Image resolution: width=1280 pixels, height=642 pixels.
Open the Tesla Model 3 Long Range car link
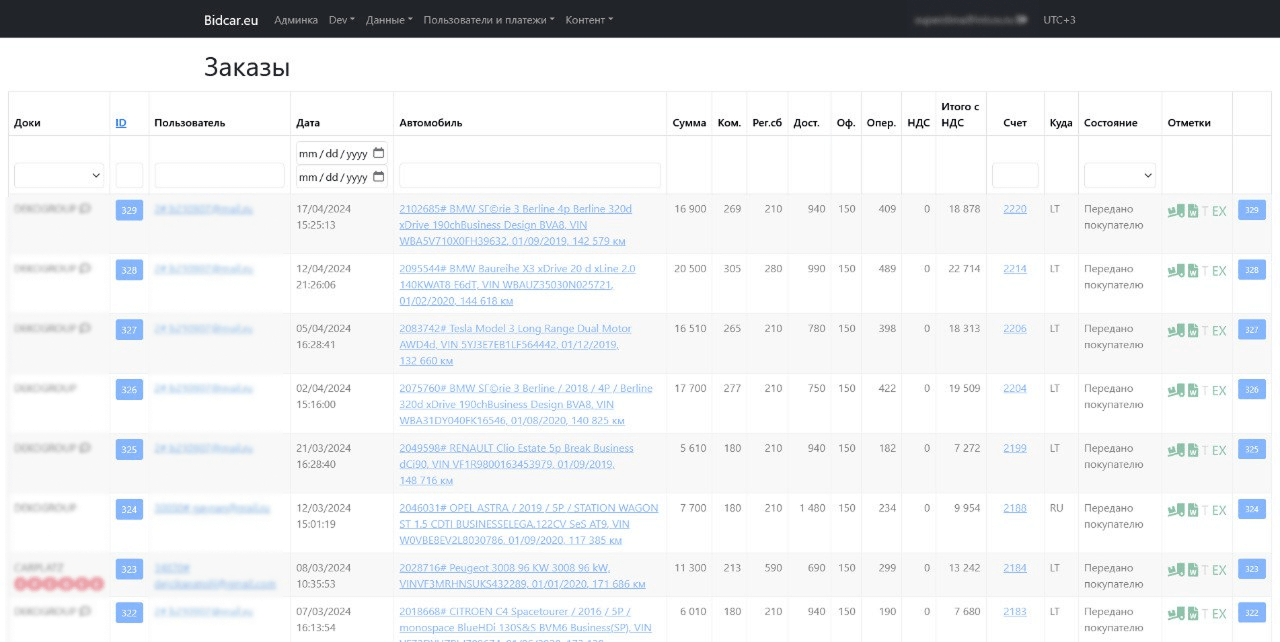point(515,329)
